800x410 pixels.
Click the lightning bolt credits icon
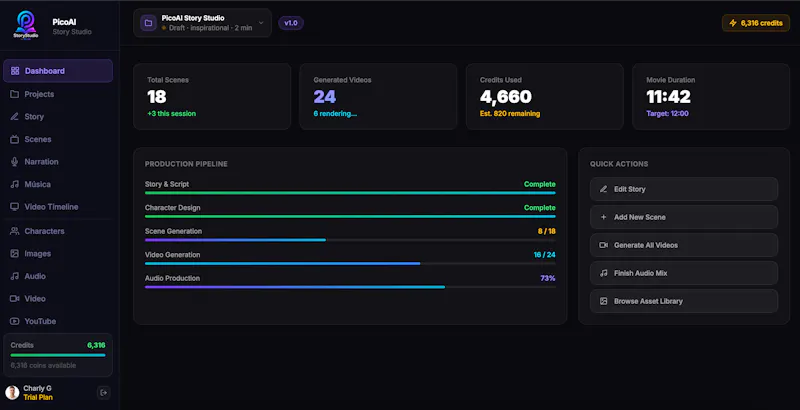(x=733, y=23)
